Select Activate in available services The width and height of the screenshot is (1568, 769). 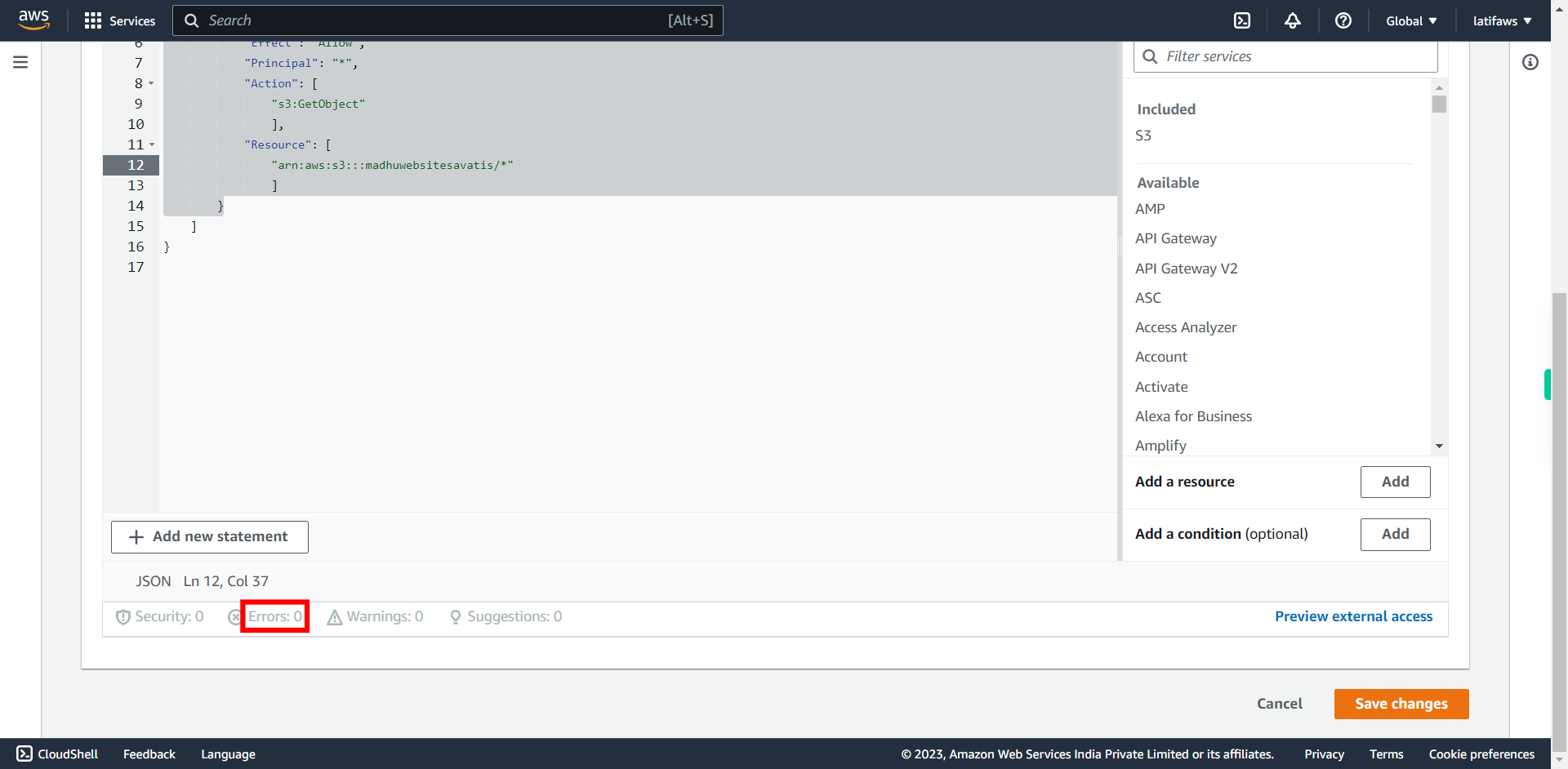click(x=1161, y=387)
